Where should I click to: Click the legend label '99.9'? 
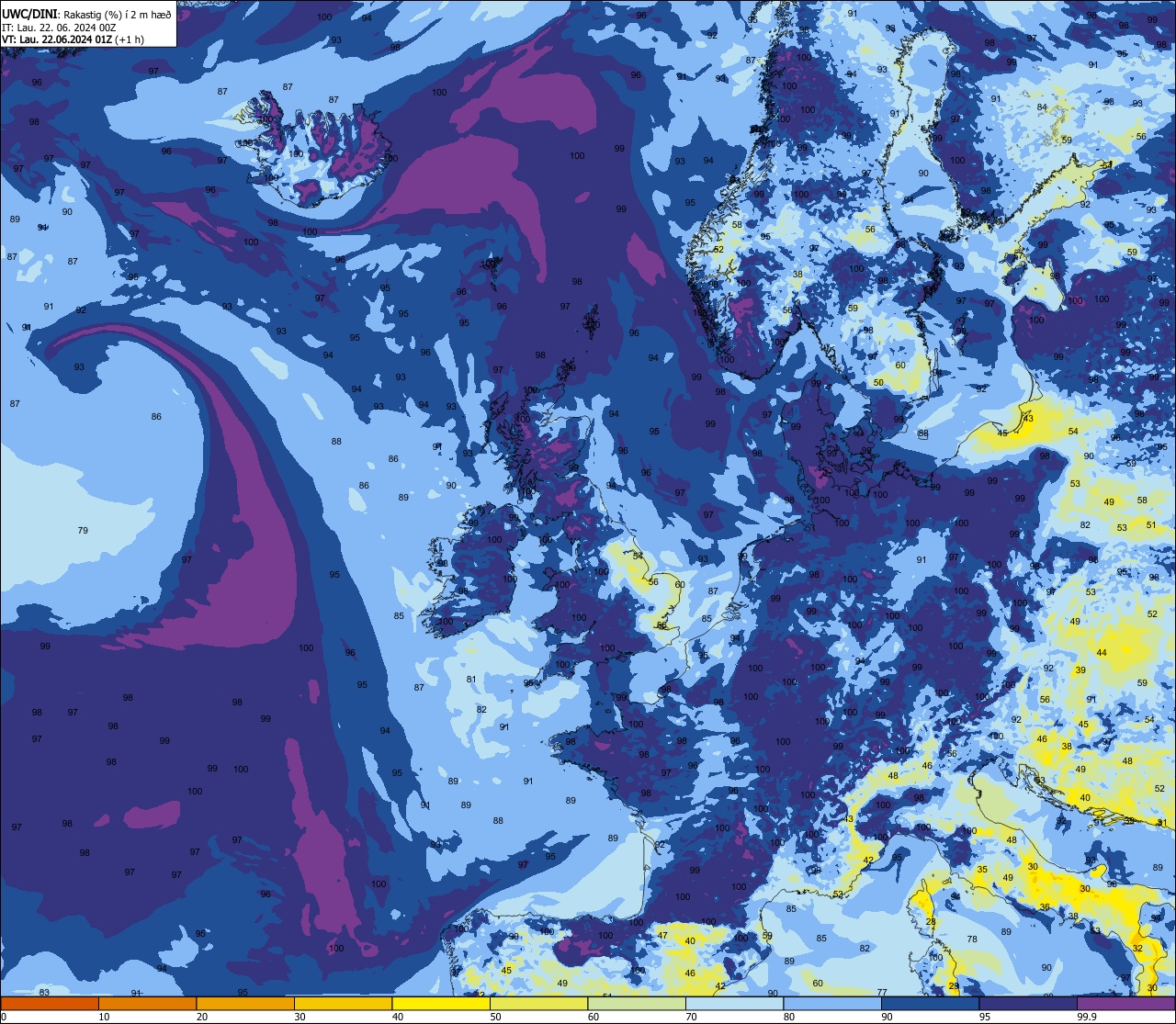pos(1087,1017)
